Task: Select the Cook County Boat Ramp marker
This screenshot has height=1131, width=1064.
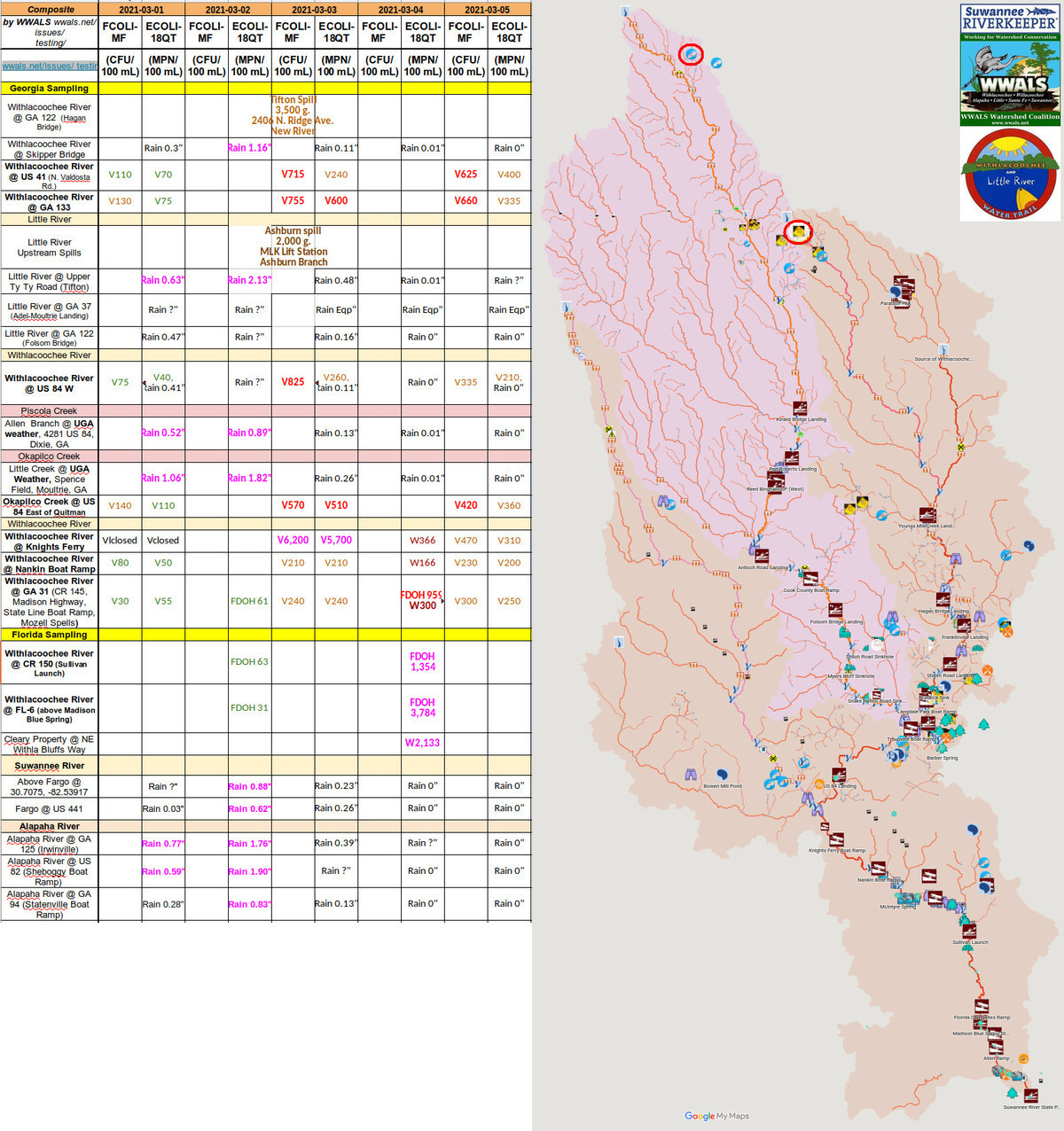Action: (810, 580)
